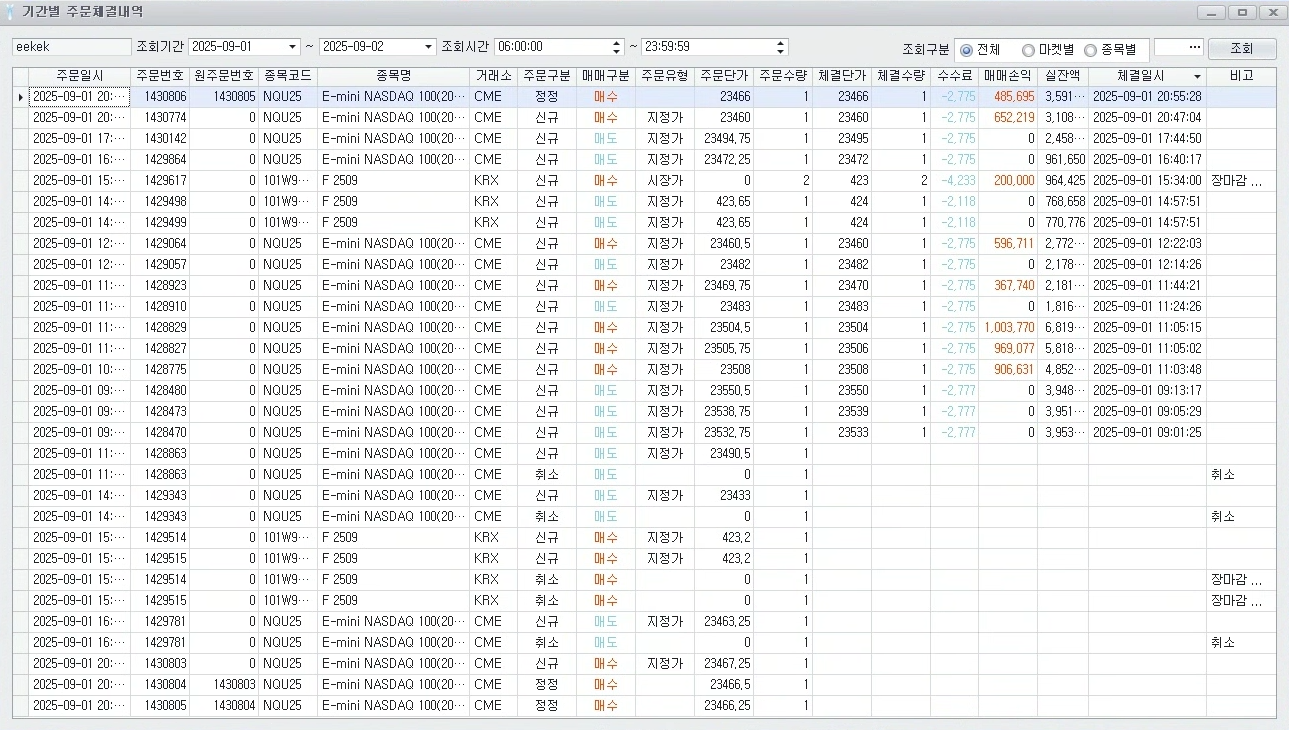The width and height of the screenshot is (1289, 730).
Task: Click the order price cell 23505,75
Action: pos(724,349)
